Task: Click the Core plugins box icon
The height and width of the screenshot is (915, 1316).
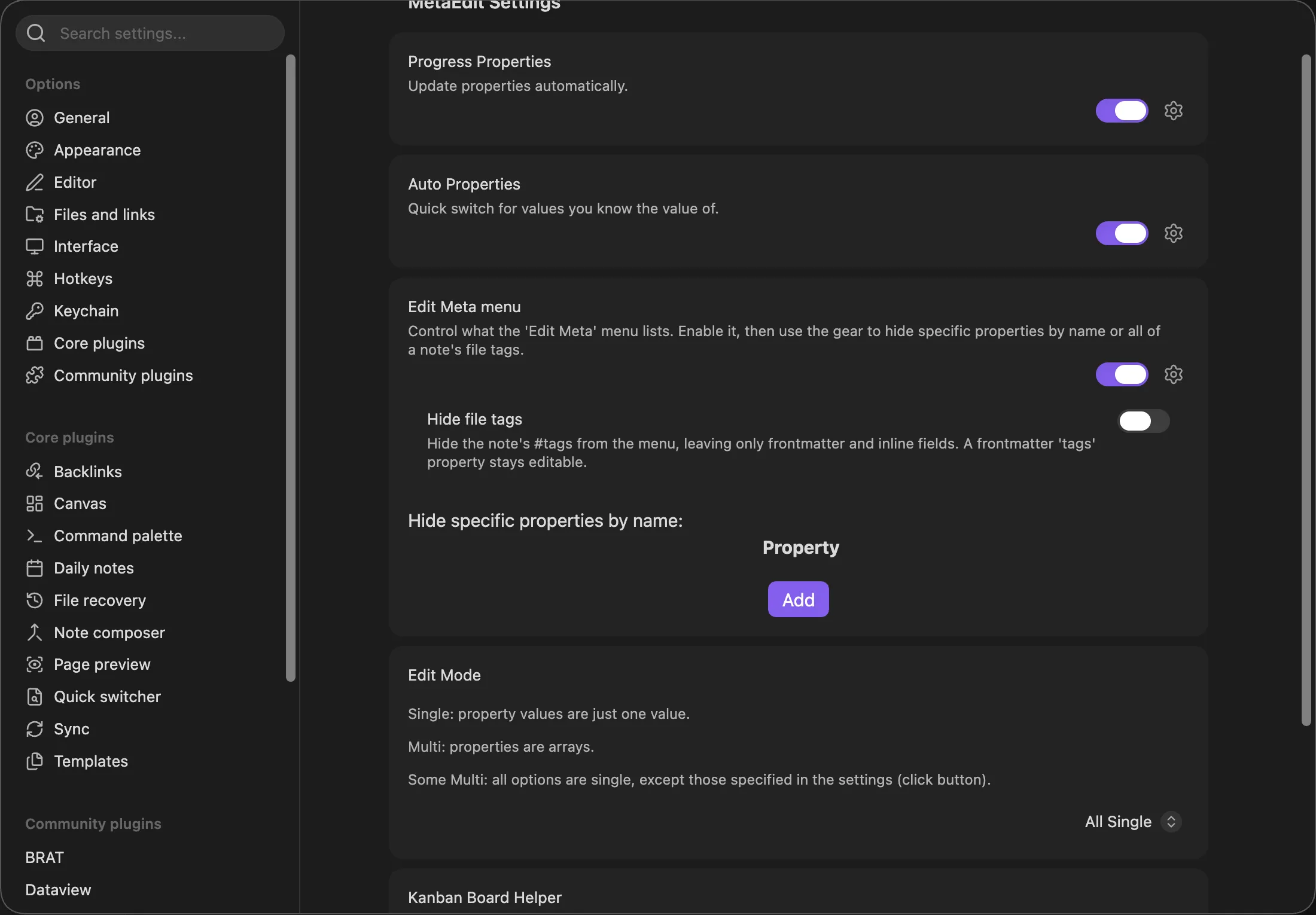Action: pos(35,343)
